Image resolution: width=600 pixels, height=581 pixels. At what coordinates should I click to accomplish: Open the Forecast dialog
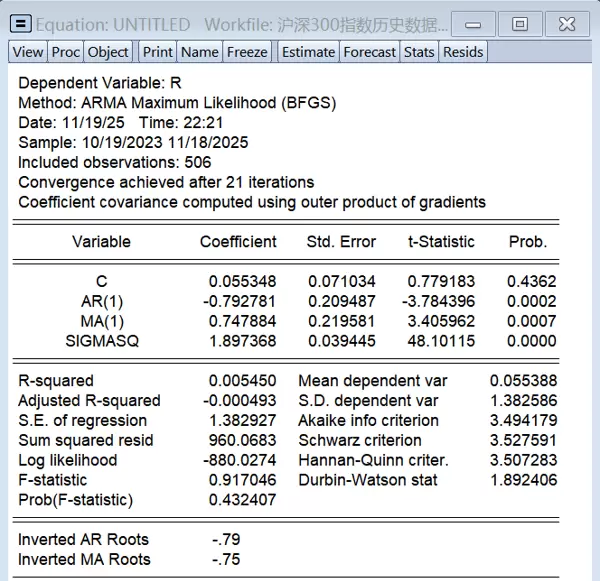point(370,52)
